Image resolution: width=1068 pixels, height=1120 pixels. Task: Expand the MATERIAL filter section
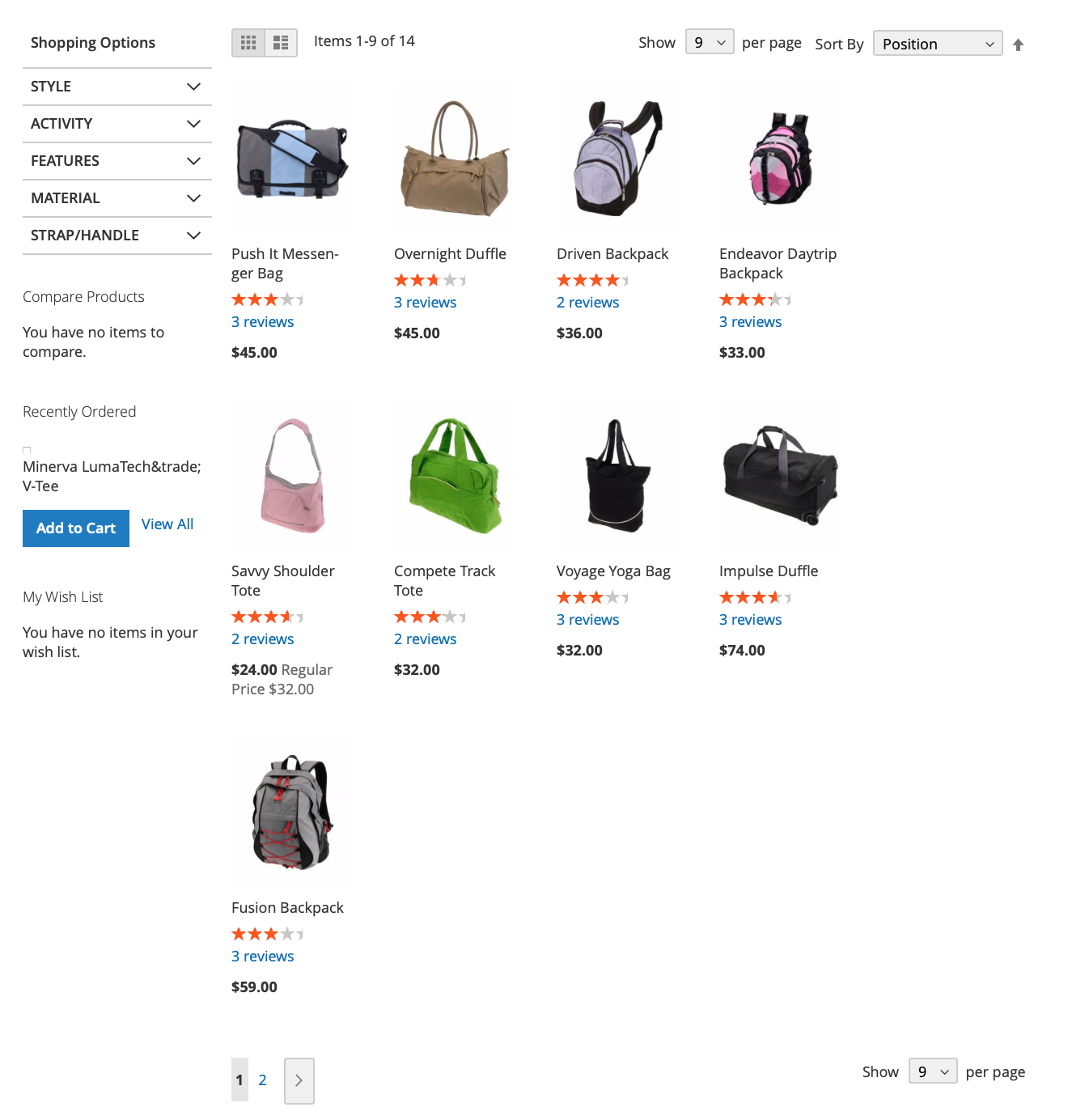pyautogui.click(x=117, y=198)
